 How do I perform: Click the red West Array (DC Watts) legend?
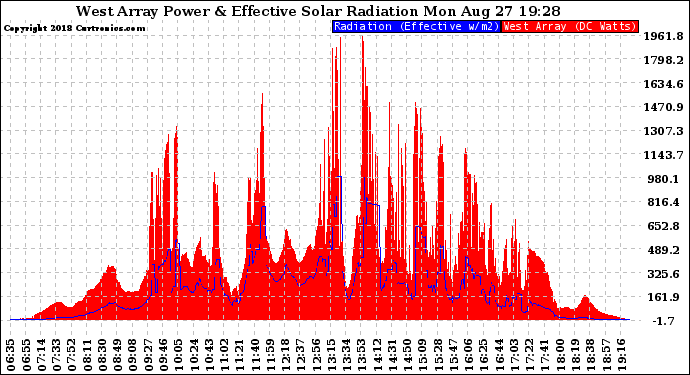coord(570,26)
